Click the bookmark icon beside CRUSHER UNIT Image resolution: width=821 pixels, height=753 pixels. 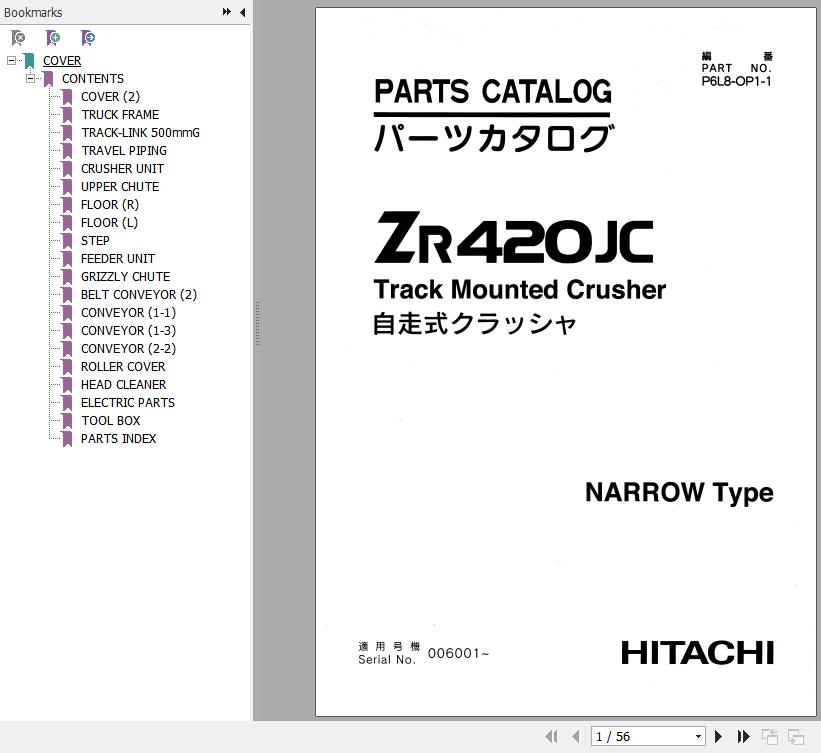pos(66,169)
